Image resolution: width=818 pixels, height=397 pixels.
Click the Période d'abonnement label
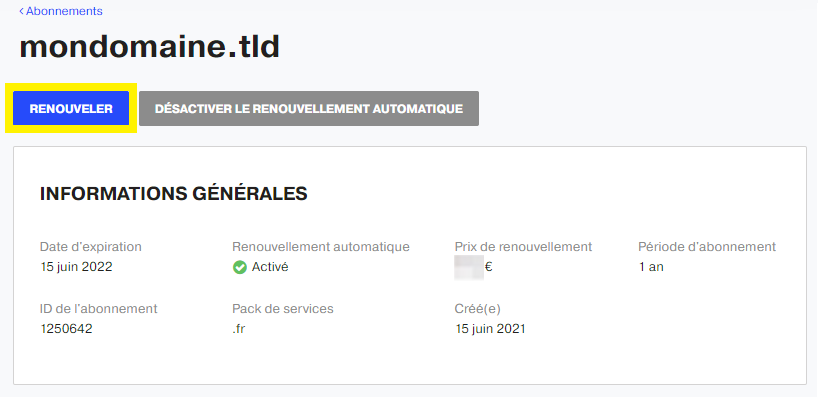click(x=707, y=247)
